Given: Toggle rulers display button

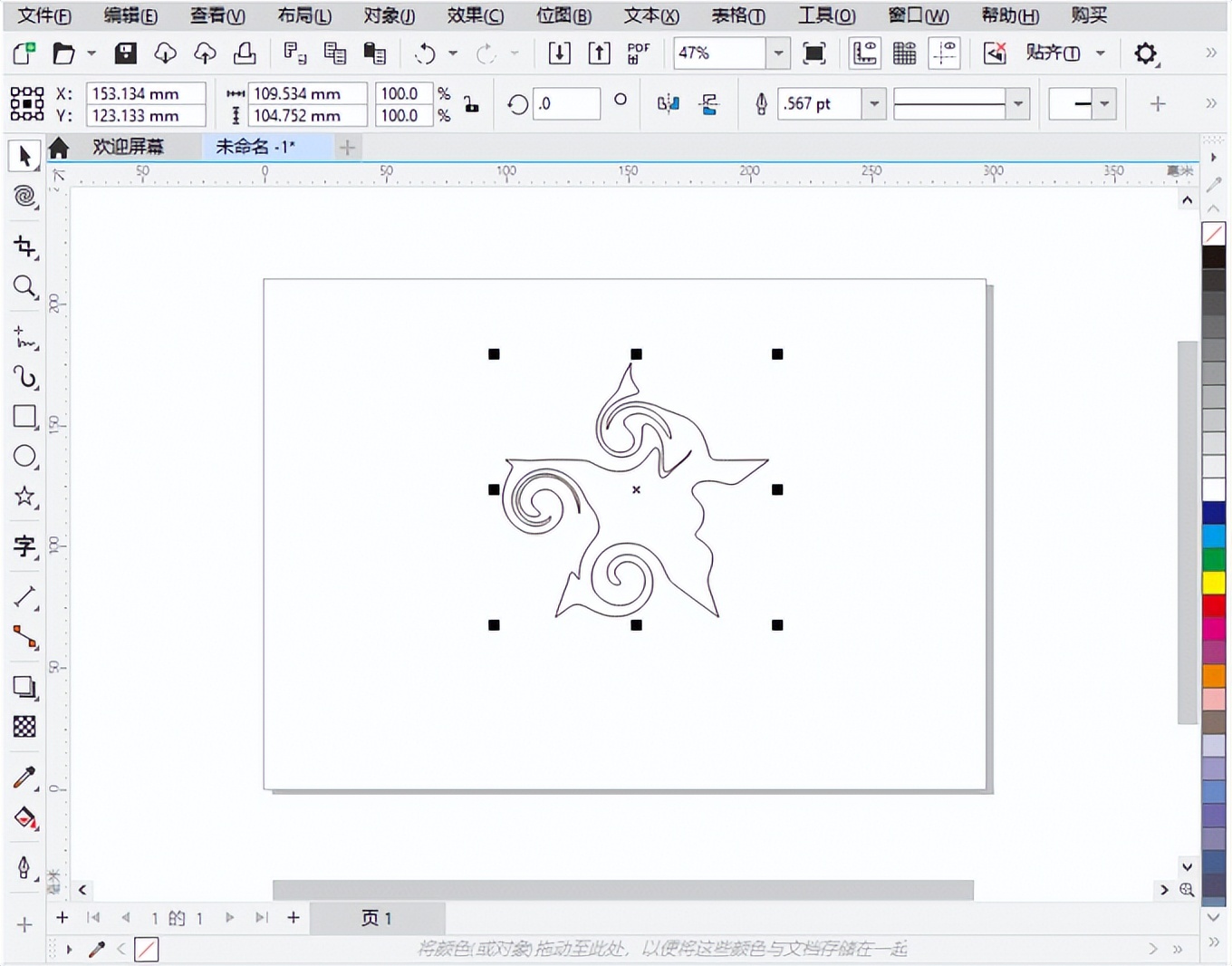Looking at the screenshot, I should (864, 53).
